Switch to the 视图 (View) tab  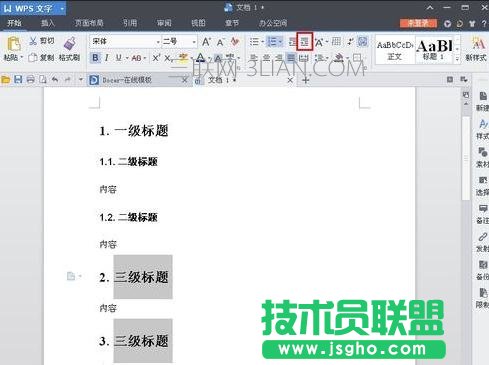198,23
